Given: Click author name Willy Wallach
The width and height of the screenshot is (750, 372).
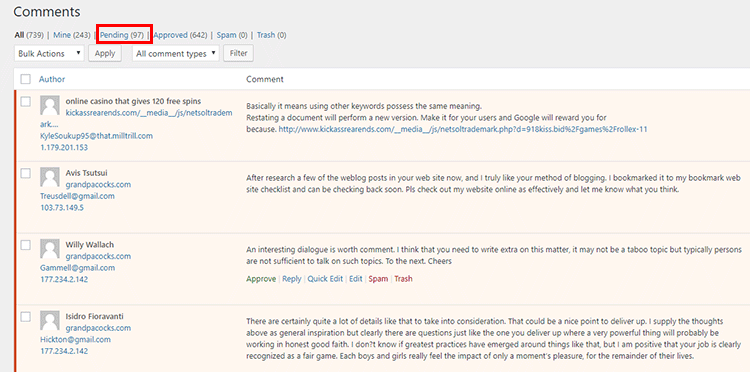Looking at the screenshot, I should (89, 245).
